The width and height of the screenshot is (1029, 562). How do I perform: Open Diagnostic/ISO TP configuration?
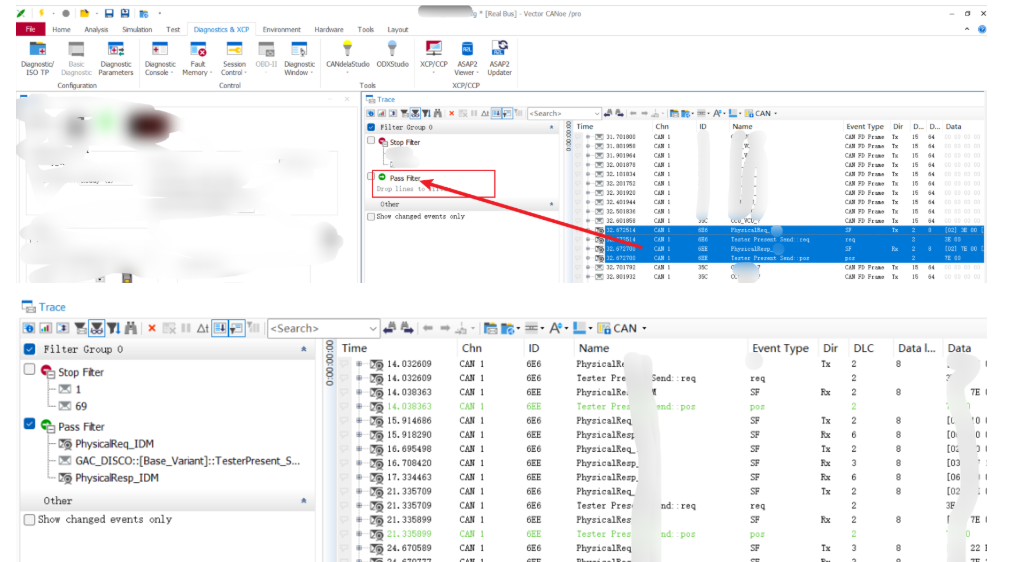[x=37, y=58]
